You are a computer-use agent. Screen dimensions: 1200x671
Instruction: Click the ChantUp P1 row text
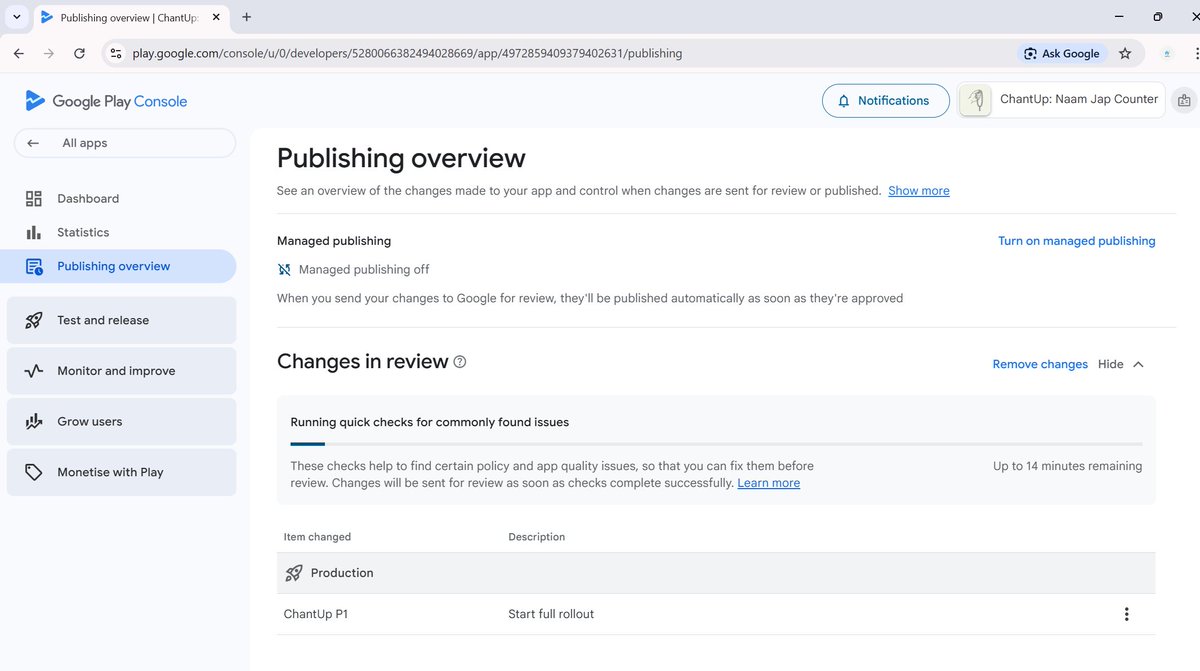316,614
